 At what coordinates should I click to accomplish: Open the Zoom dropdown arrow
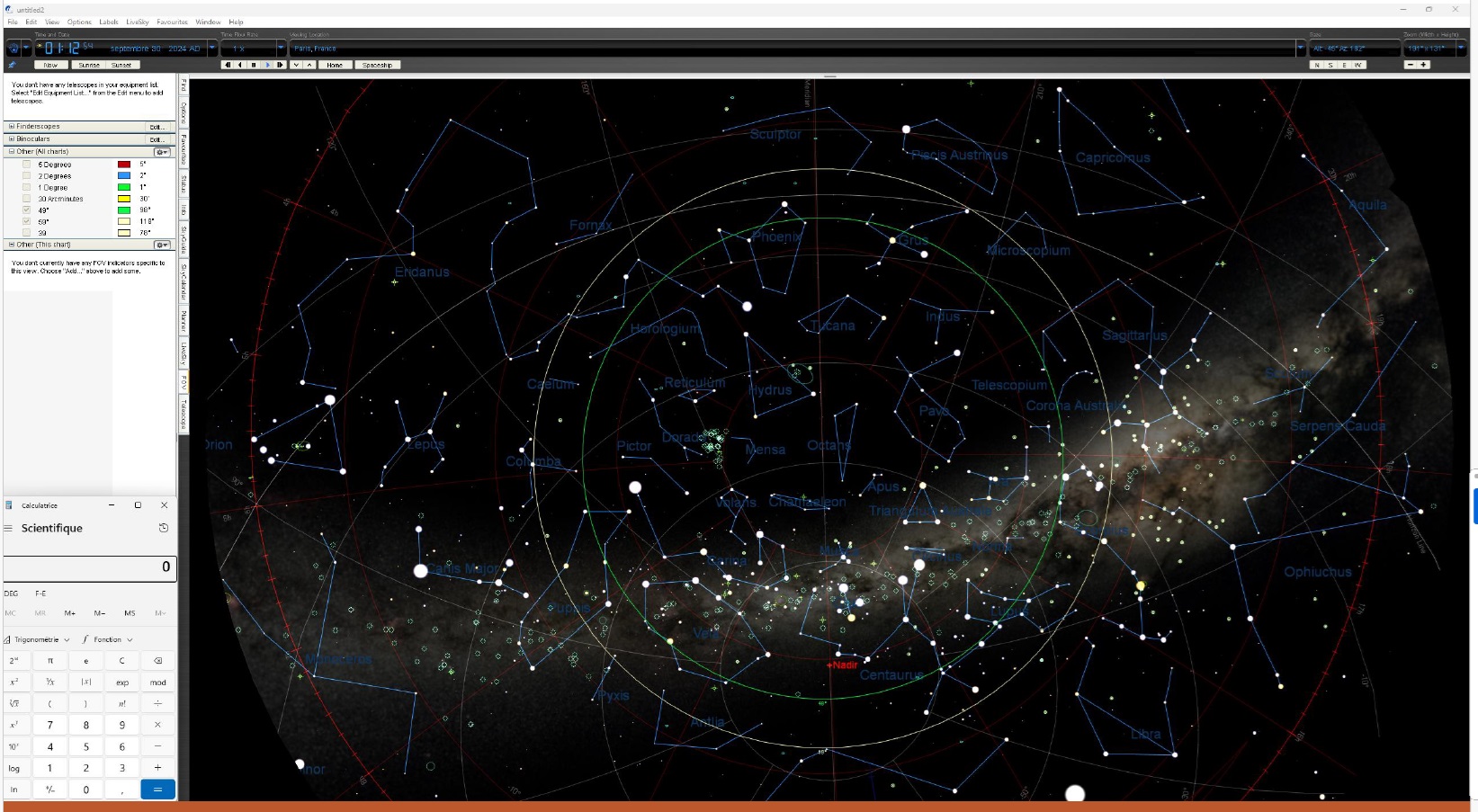tap(1461, 49)
